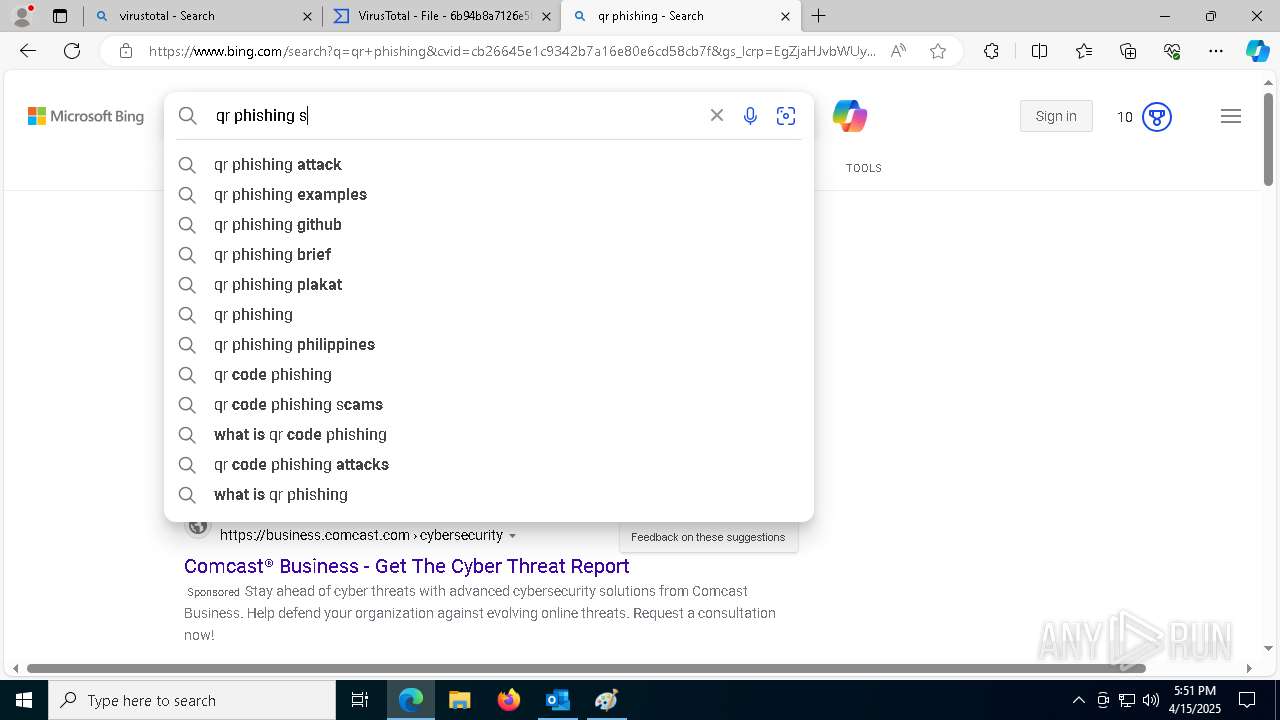Select suggestion 'qr phishing philippines'

pos(488,344)
